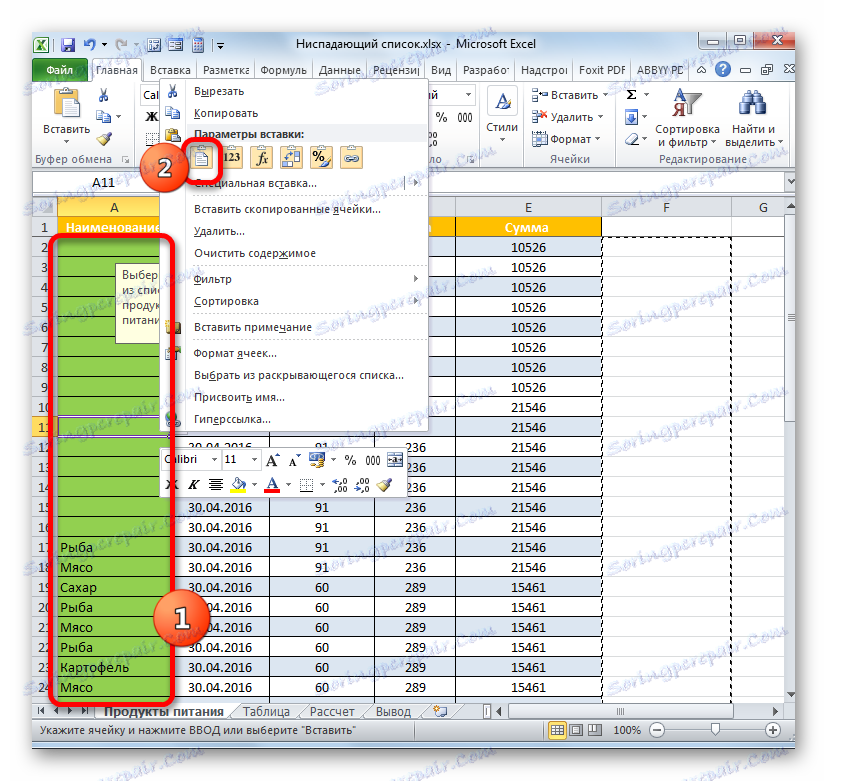Click zoom in plus button

(x=773, y=730)
